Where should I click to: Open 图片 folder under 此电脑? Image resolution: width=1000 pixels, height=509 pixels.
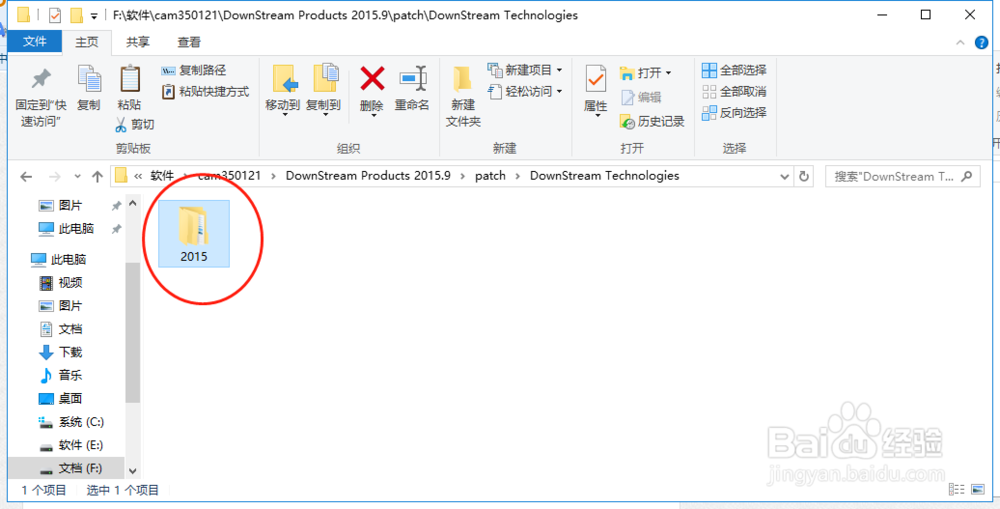pos(60,306)
